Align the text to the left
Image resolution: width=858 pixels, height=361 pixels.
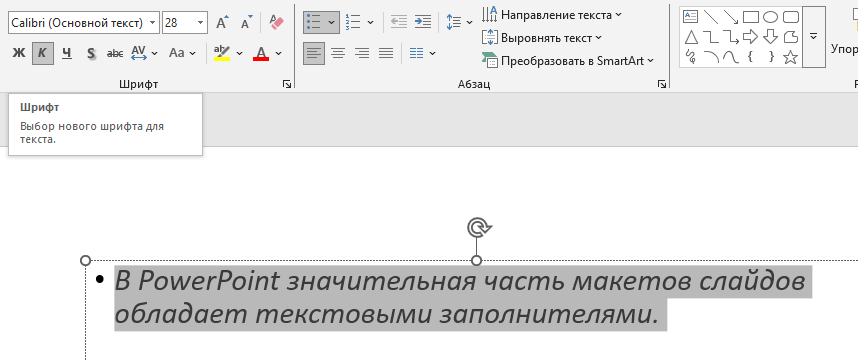(314, 53)
